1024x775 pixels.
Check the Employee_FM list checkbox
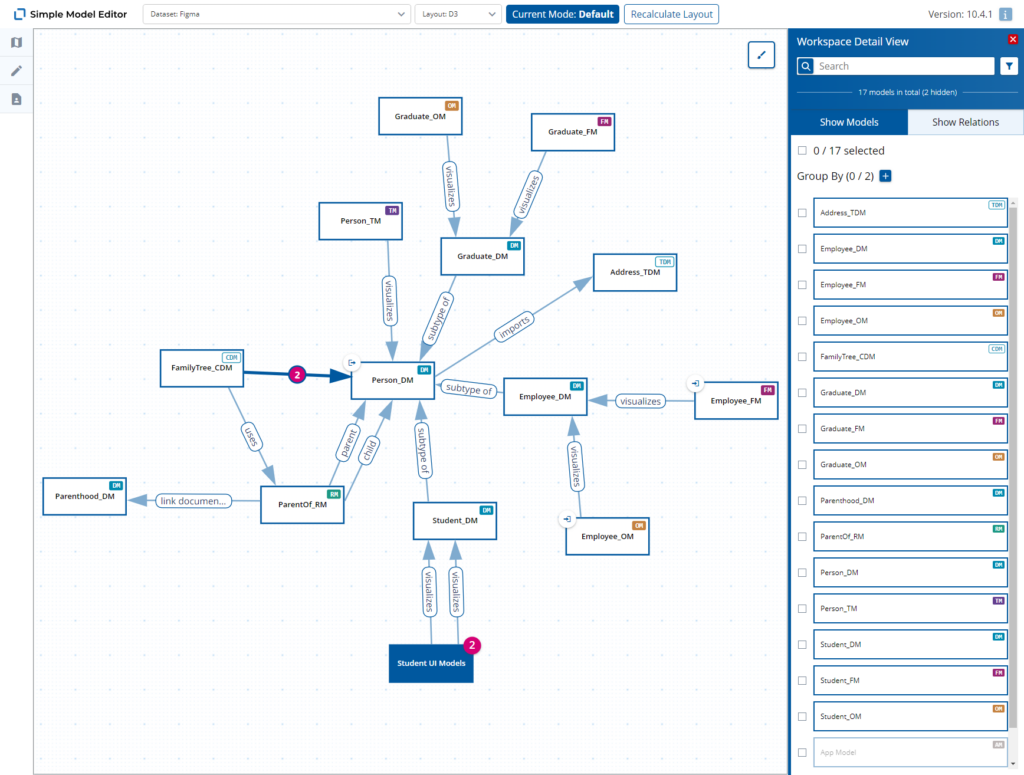[802, 285]
